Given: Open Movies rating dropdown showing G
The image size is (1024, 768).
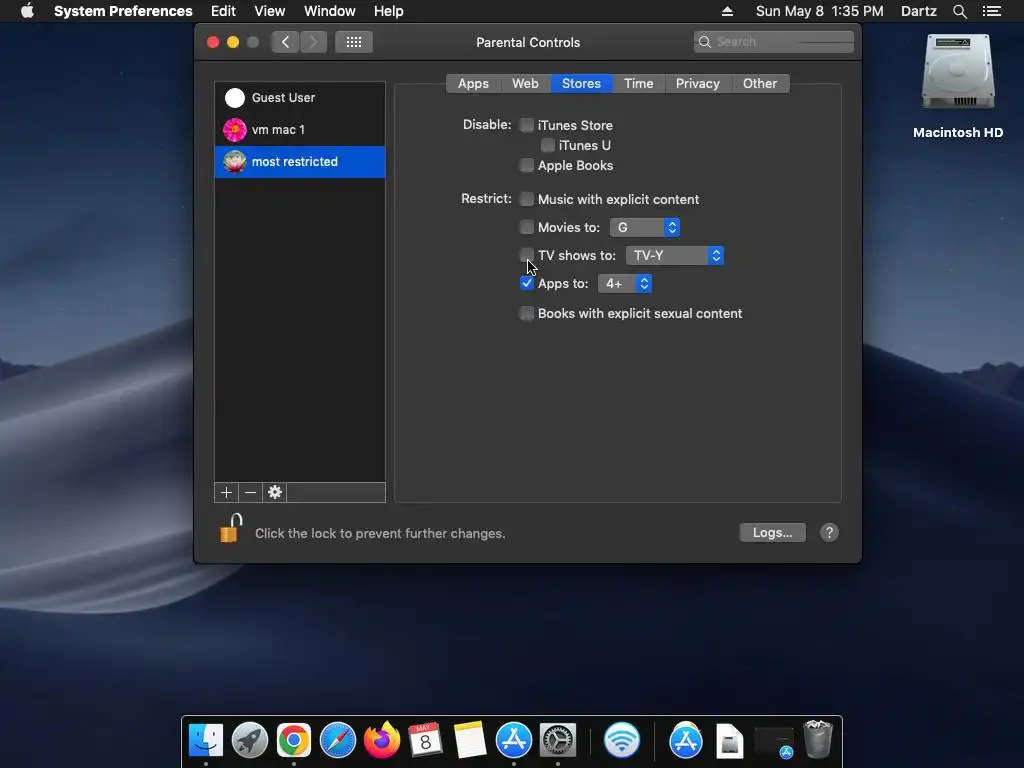Looking at the screenshot, I should click(645, 227).
